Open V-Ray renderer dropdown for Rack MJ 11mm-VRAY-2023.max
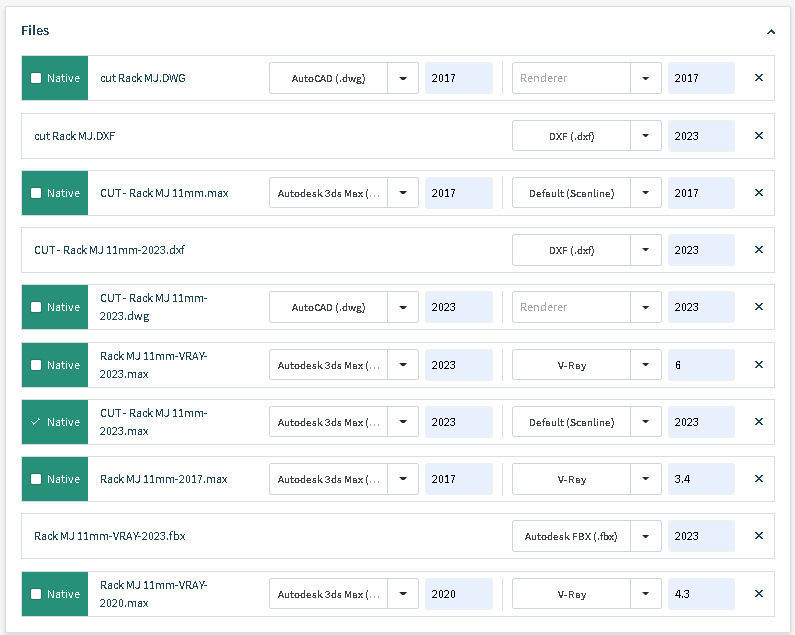 click(646, 365)
